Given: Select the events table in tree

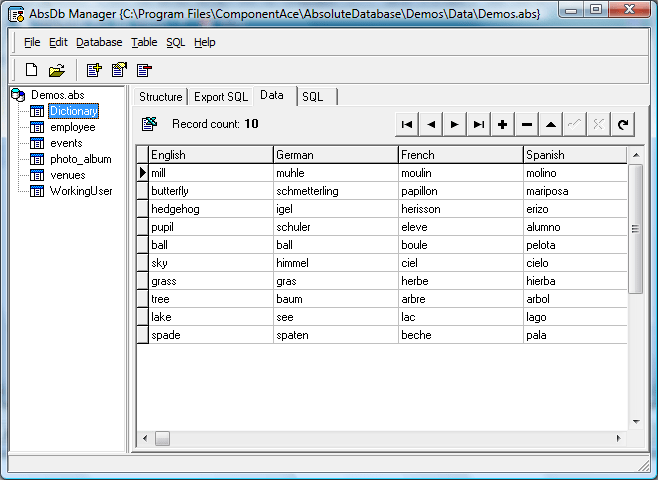Looking at the screenshot, I should point(66,143).
